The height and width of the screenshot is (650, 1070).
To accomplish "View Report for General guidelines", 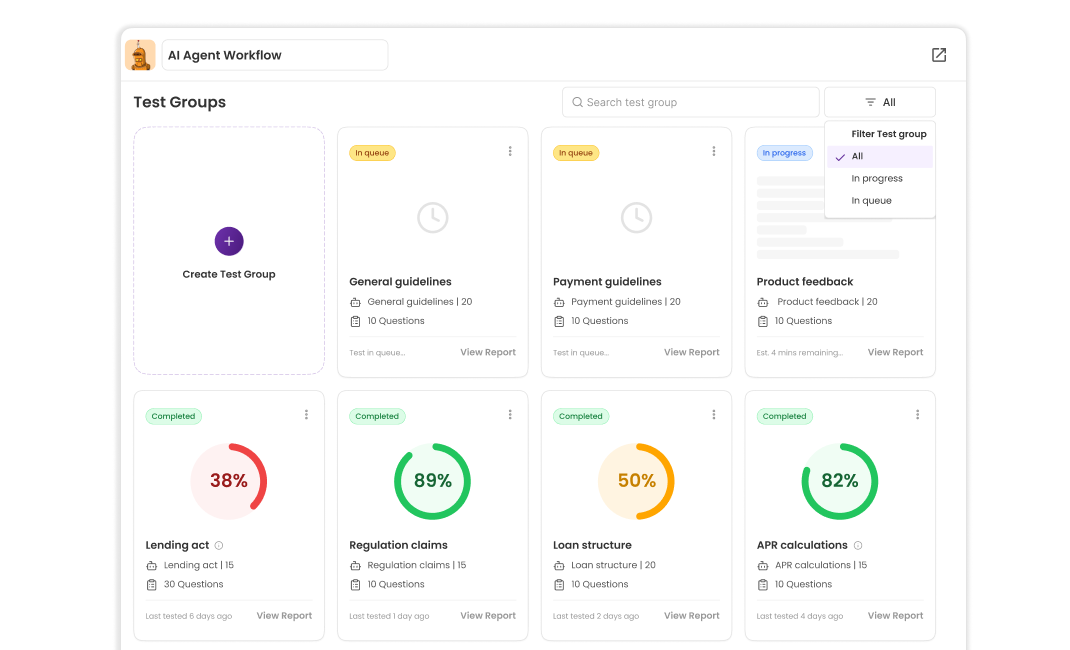I will tap(488, 353).
